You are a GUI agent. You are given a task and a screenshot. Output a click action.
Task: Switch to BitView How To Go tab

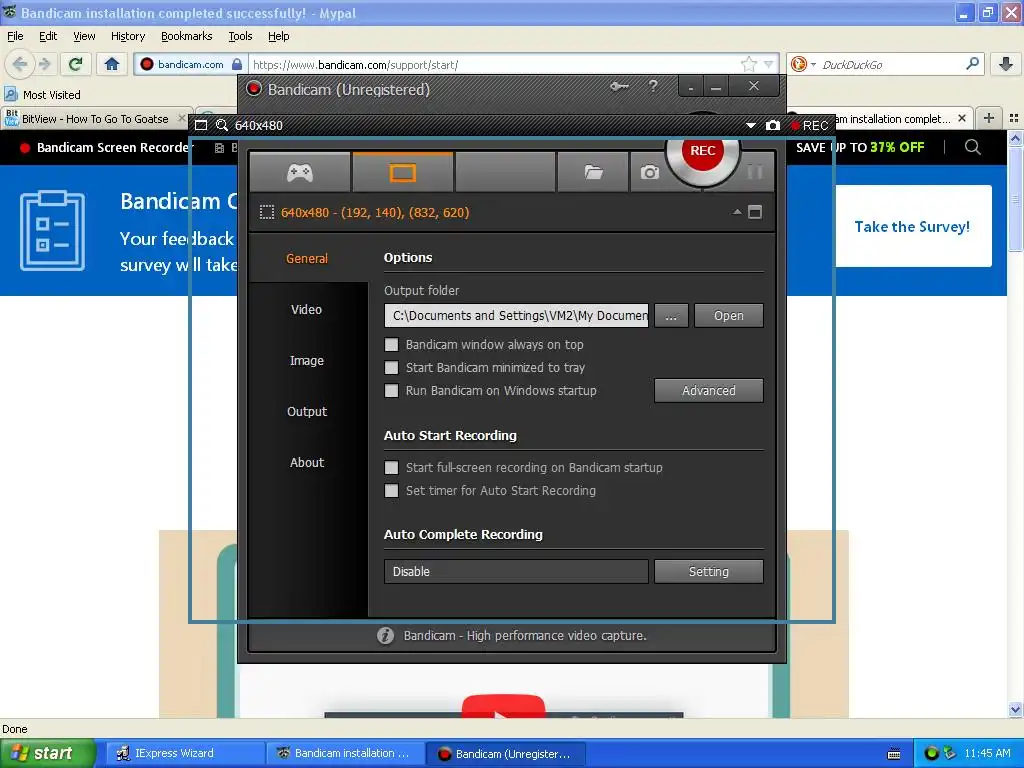click(x=95, y=119)
